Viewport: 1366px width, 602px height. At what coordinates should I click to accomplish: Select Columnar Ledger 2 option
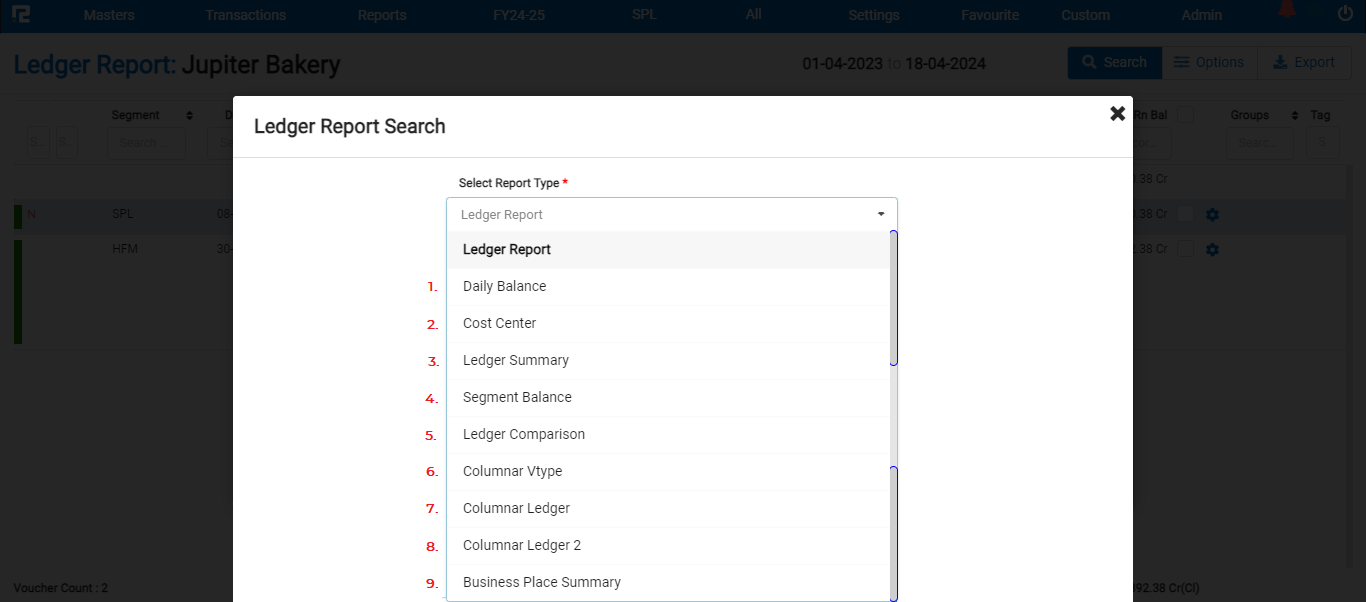tap(521, 545)
